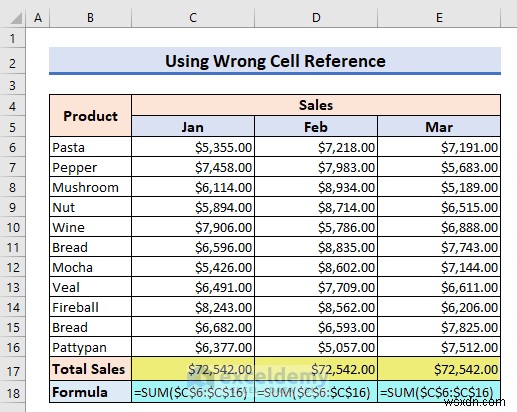The width and height of the screenshot is (517, 412).
Task: Select Nut Mar value $6,515.00
Action: [x=439, y=207]
